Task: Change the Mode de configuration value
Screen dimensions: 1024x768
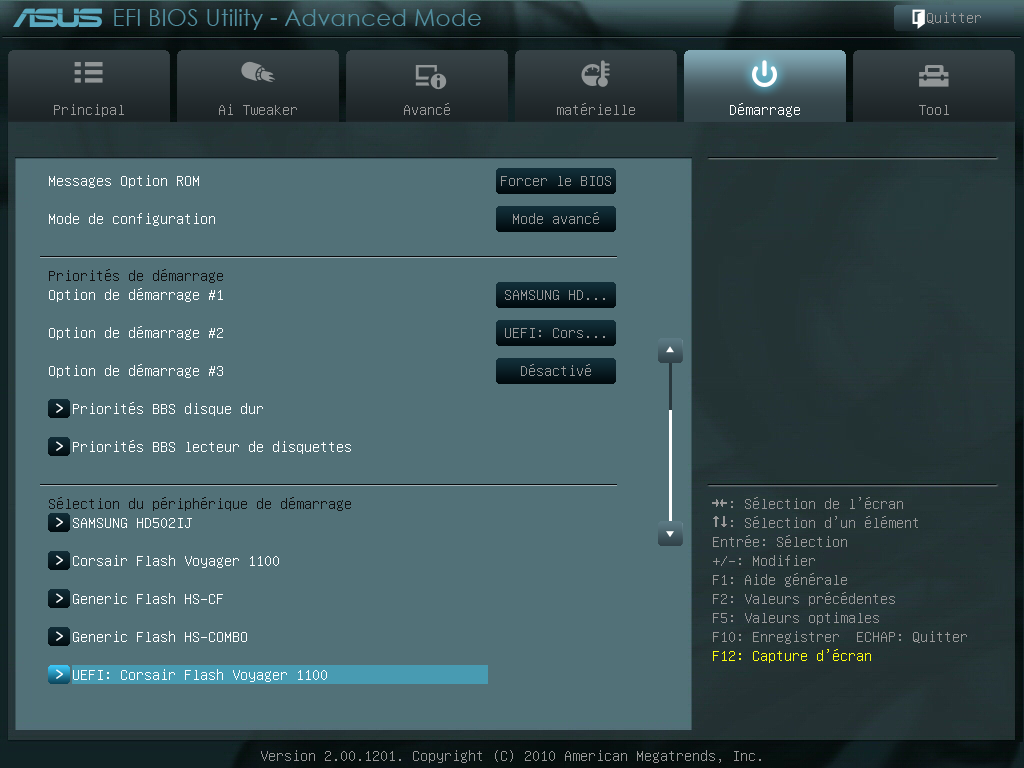Action: (555, 219)
